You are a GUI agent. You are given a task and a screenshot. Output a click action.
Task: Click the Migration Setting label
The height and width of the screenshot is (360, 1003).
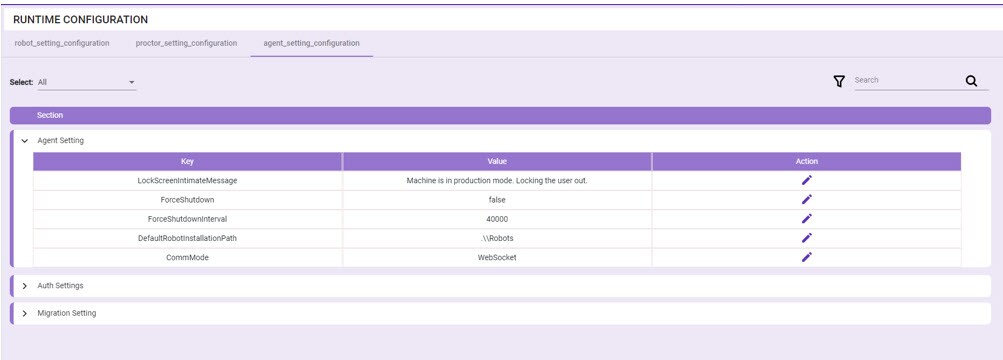pyautogui.click(x=67, y=313)
